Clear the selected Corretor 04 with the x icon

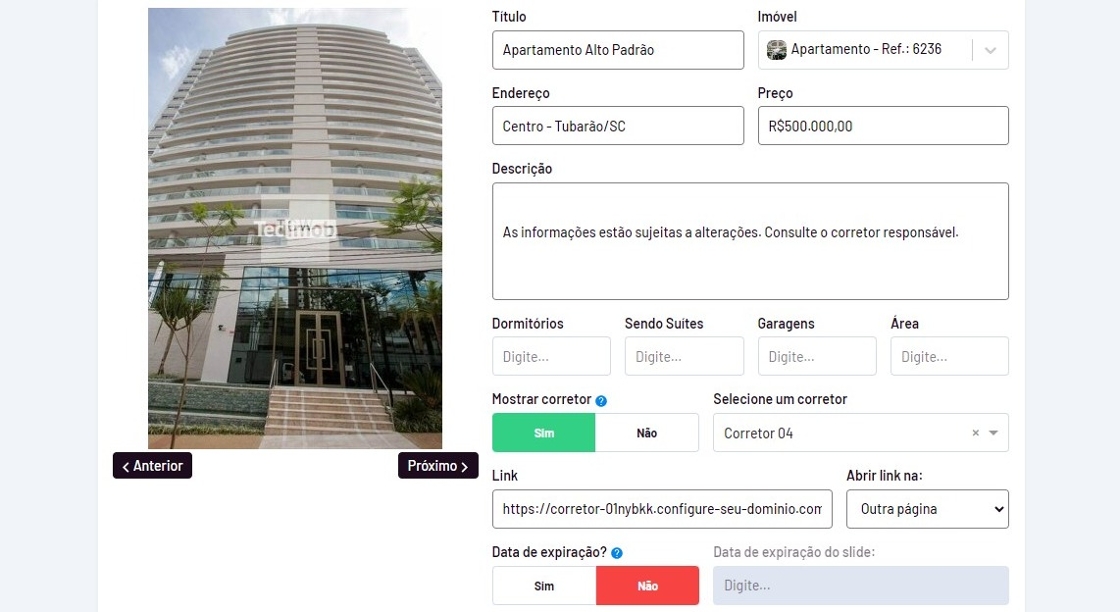(975, 433)
